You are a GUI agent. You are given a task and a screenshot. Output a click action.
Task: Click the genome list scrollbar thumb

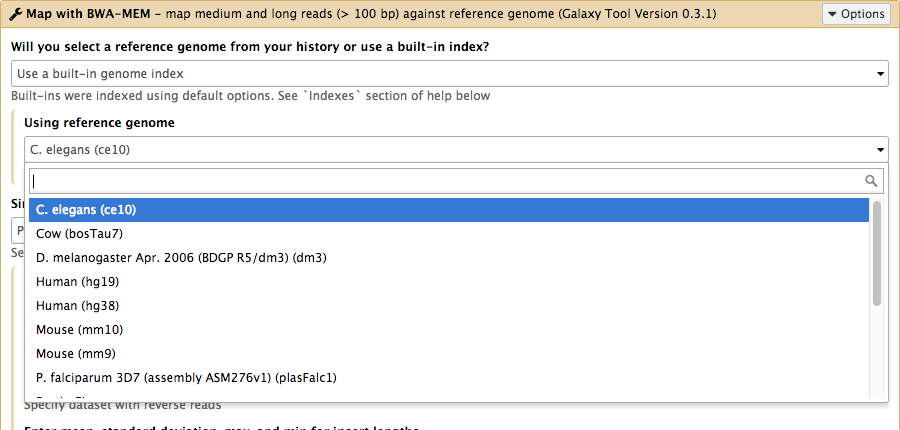click(876, 253)
